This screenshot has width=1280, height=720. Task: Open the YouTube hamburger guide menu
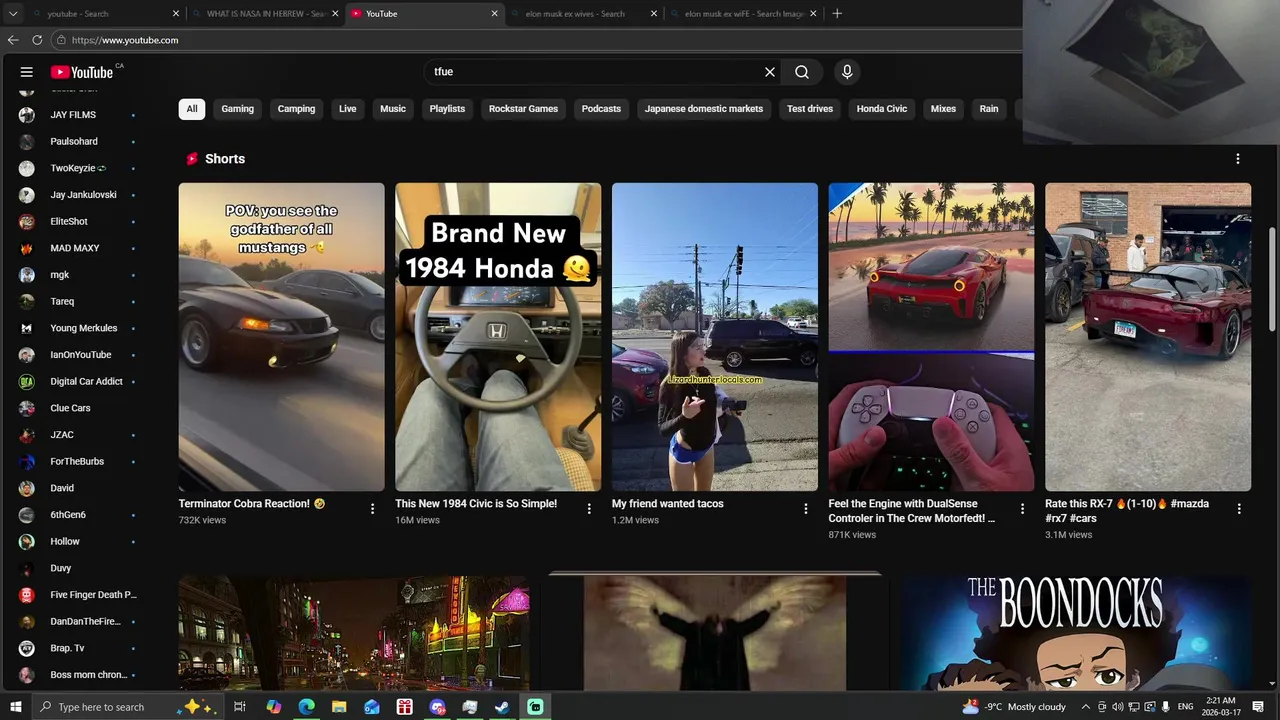pos(27,72)
